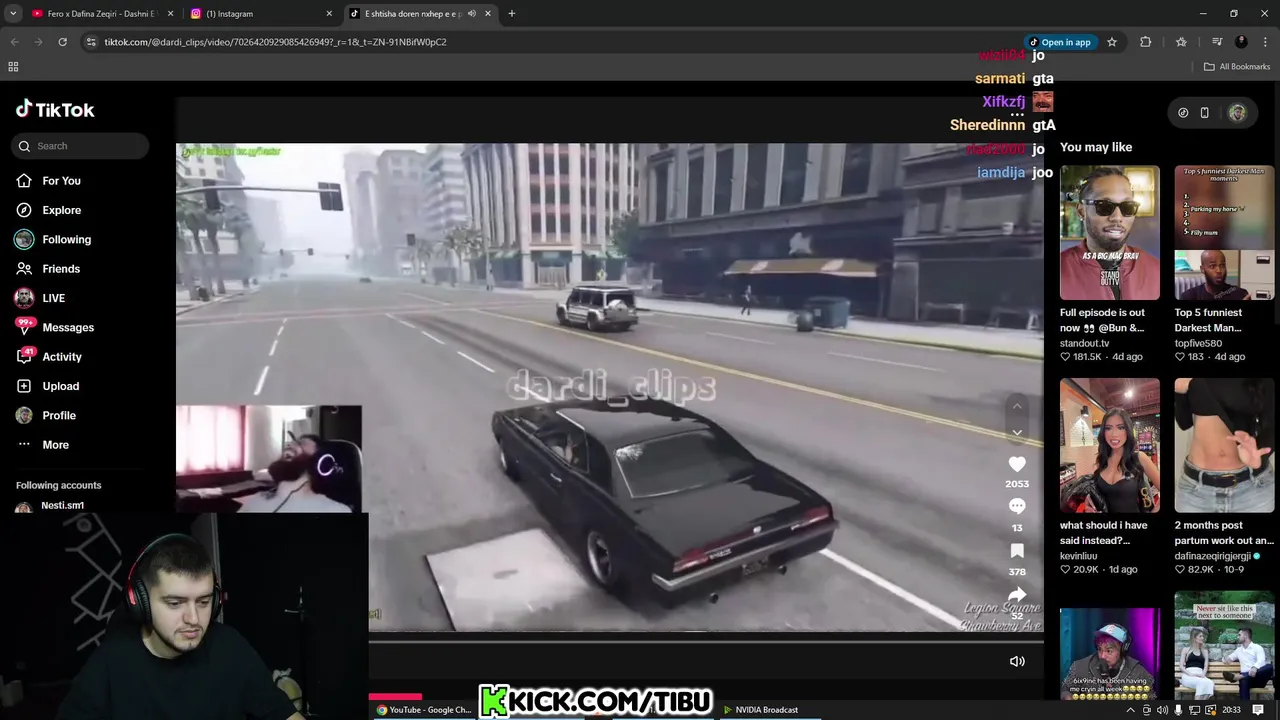Image resolution: width=1280 pixels, height=720 pixels.
Task: Open the Top 5 funniest Darkest Man thumbnail
Action: tap(1224, 233)
